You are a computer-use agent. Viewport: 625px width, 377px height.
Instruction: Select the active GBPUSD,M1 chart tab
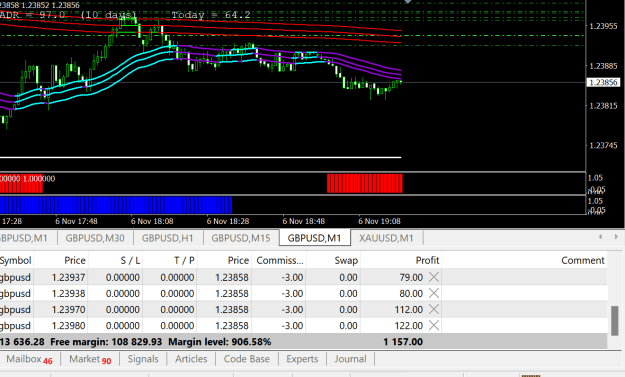(x=314, y=238)
